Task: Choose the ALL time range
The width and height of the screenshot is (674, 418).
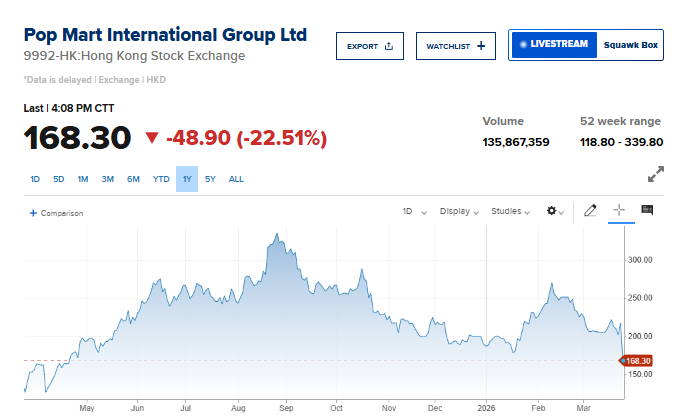Action: pyautogui.click(x=236, y=179)
